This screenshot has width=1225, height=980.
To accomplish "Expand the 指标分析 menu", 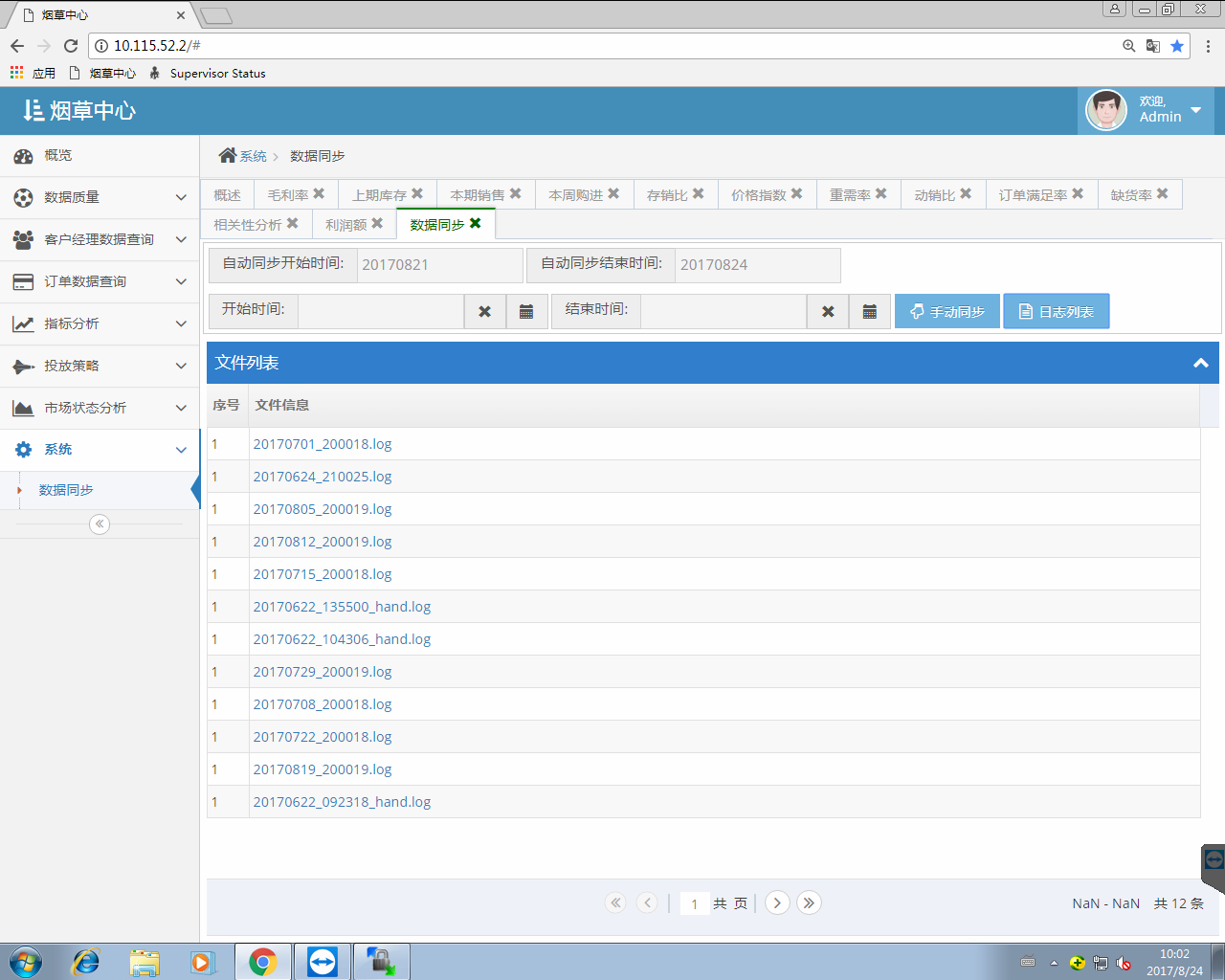I will coord(100,323).
